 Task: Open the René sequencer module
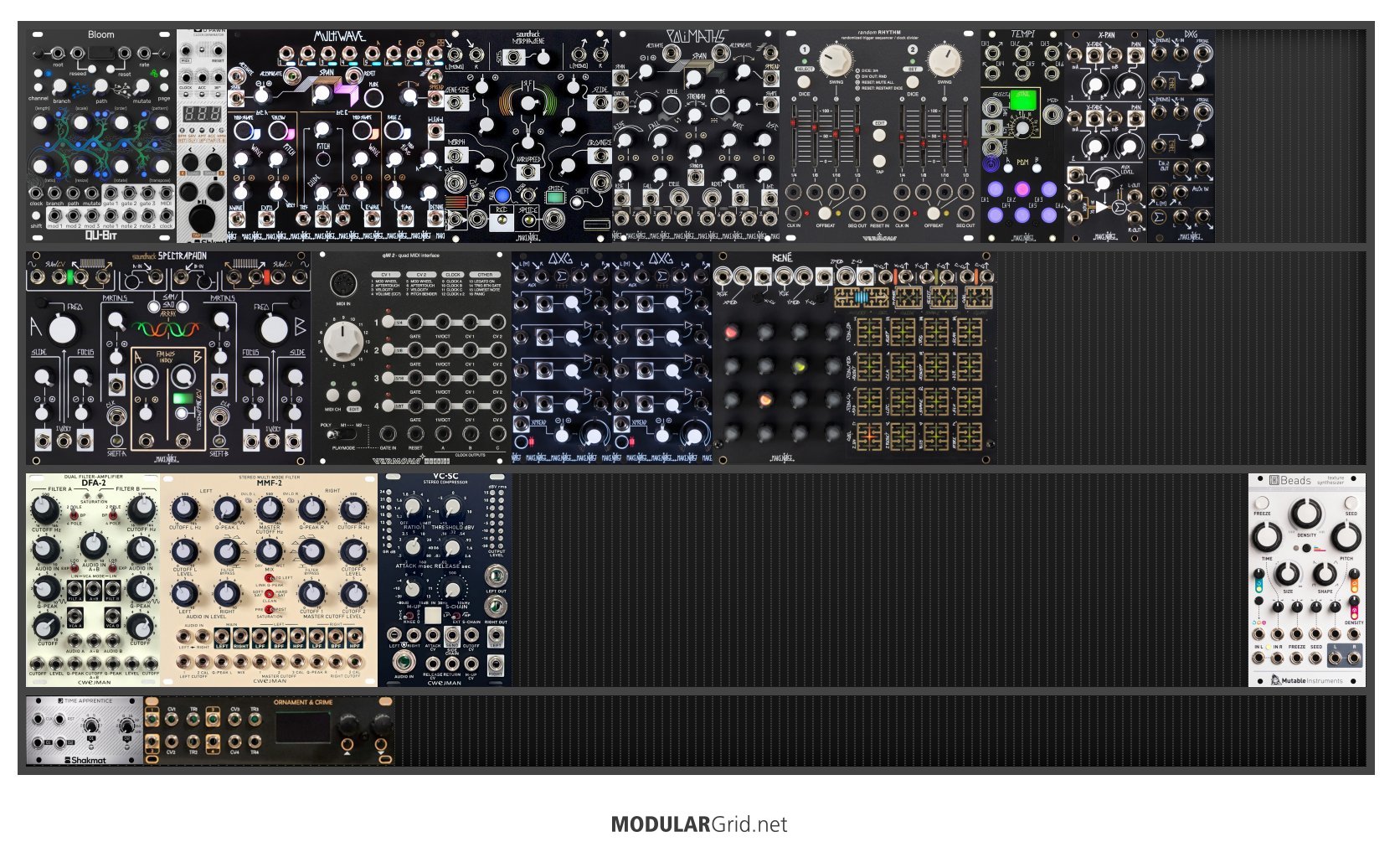[x=855, y=359]
